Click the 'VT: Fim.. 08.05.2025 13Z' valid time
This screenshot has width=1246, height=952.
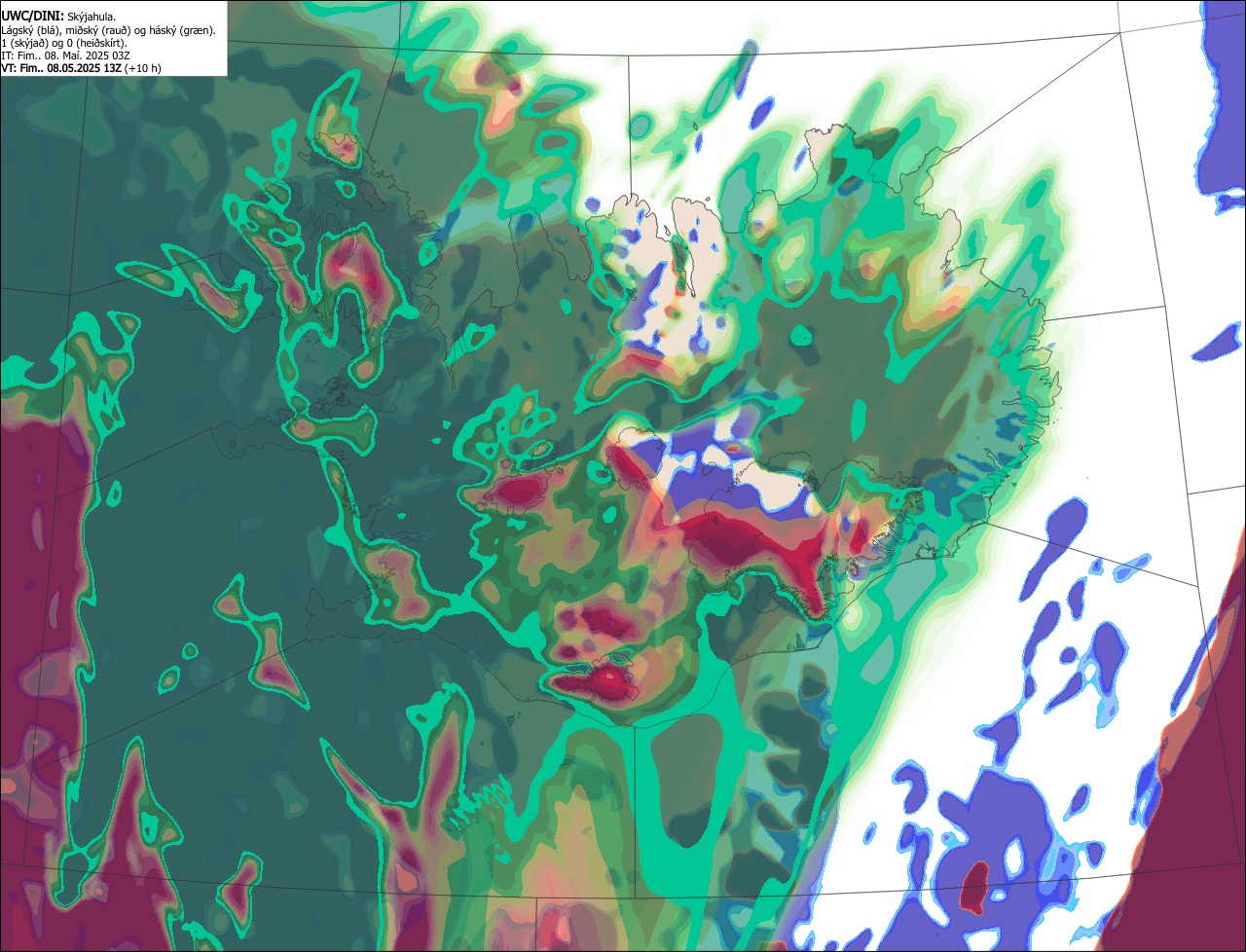click(x=61, y=68)
